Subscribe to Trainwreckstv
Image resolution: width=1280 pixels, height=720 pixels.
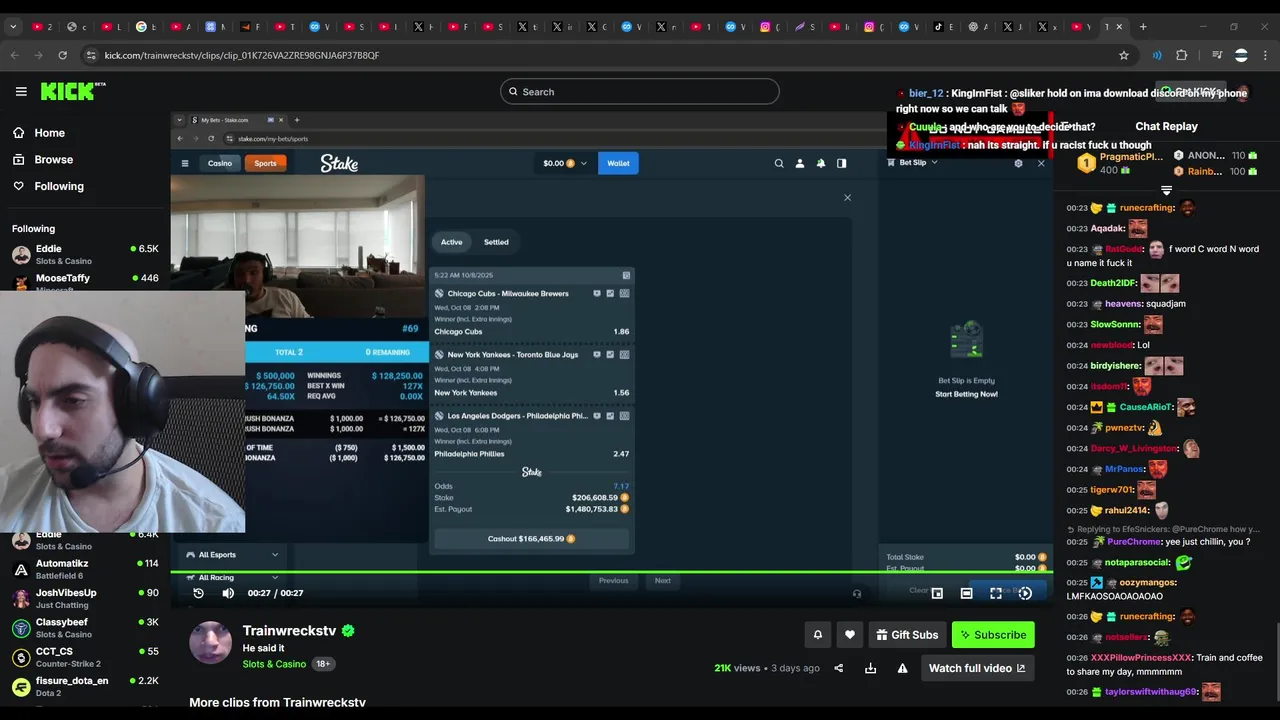coord(993,634)
